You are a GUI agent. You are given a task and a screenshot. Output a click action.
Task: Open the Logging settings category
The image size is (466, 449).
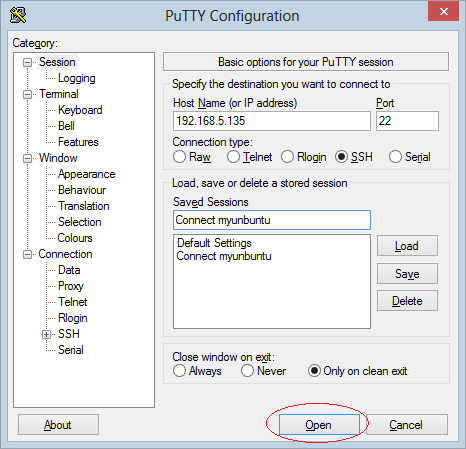pyautogui.click(x=77, y=78)
